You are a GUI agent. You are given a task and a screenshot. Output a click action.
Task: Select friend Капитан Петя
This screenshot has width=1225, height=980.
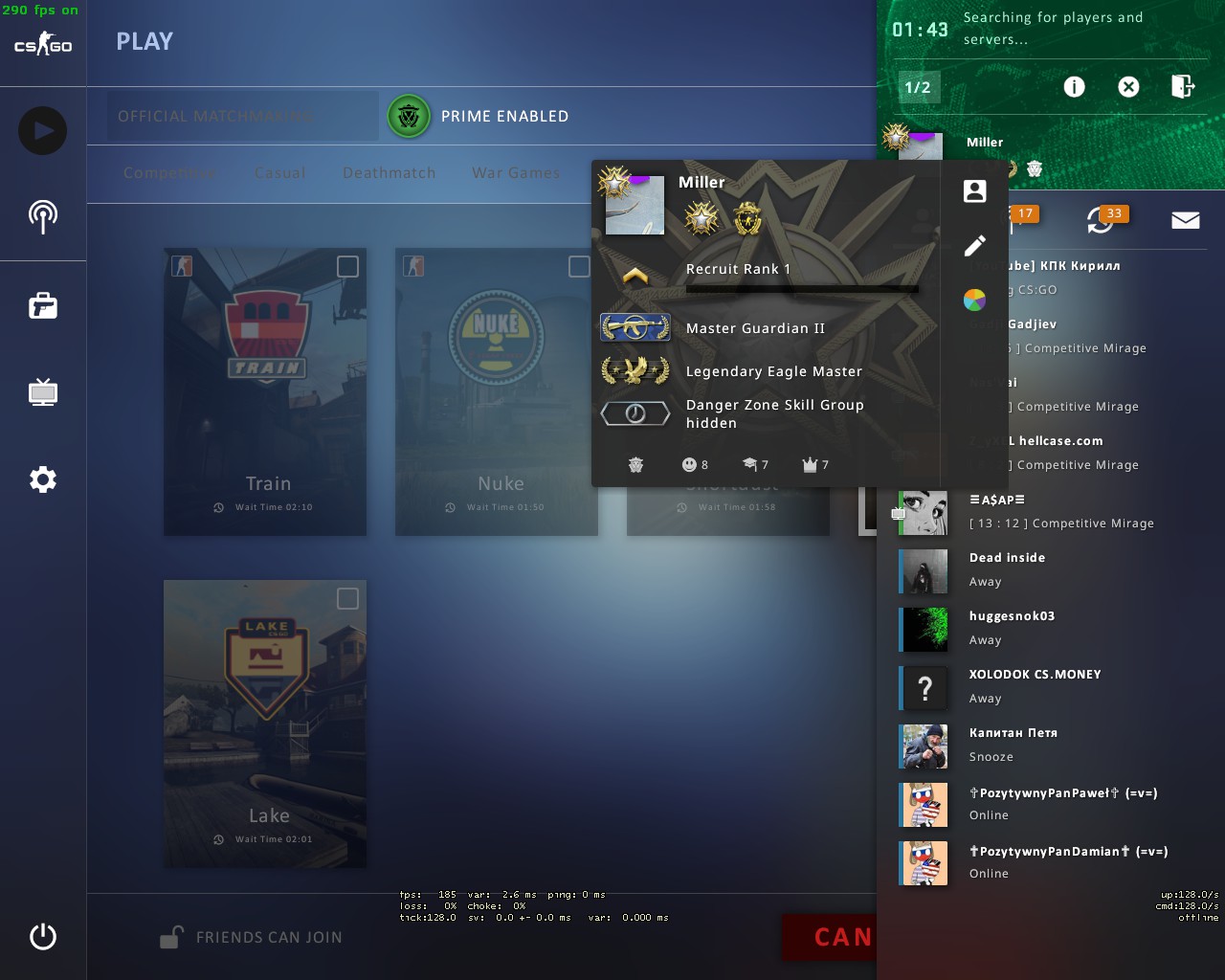1050,746
